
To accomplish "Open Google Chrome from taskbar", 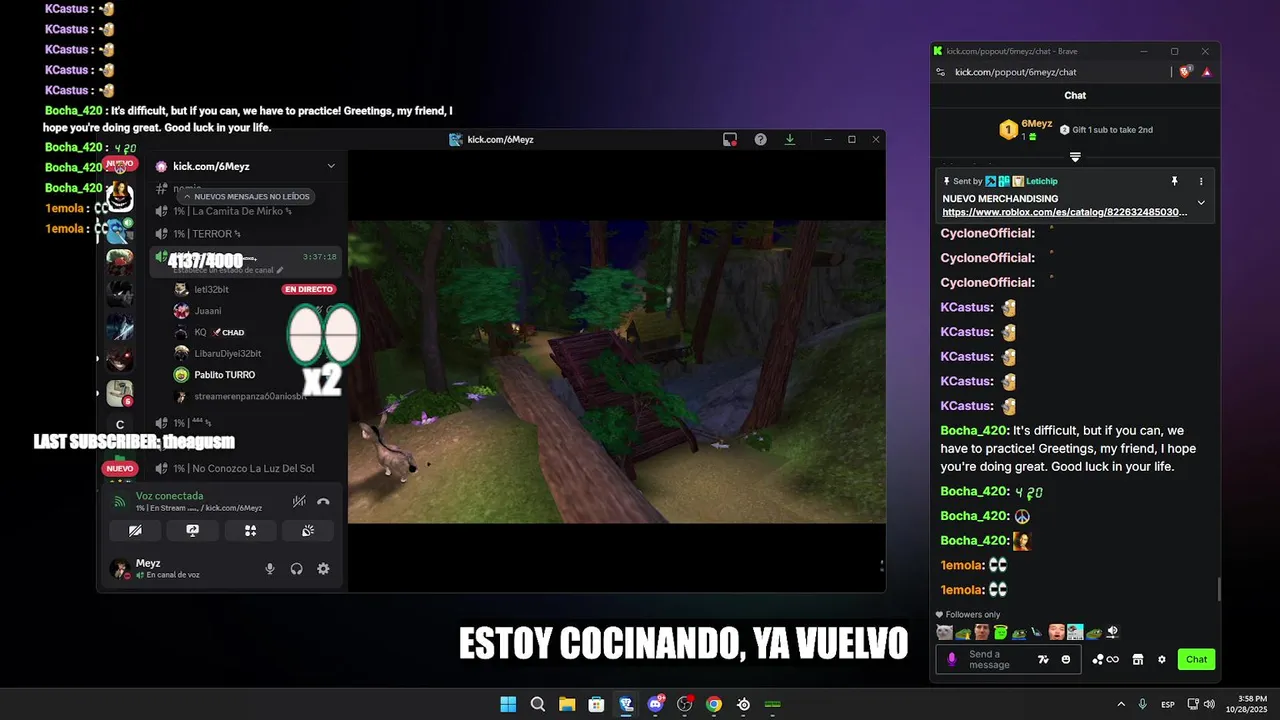I will tap(714, 704).
